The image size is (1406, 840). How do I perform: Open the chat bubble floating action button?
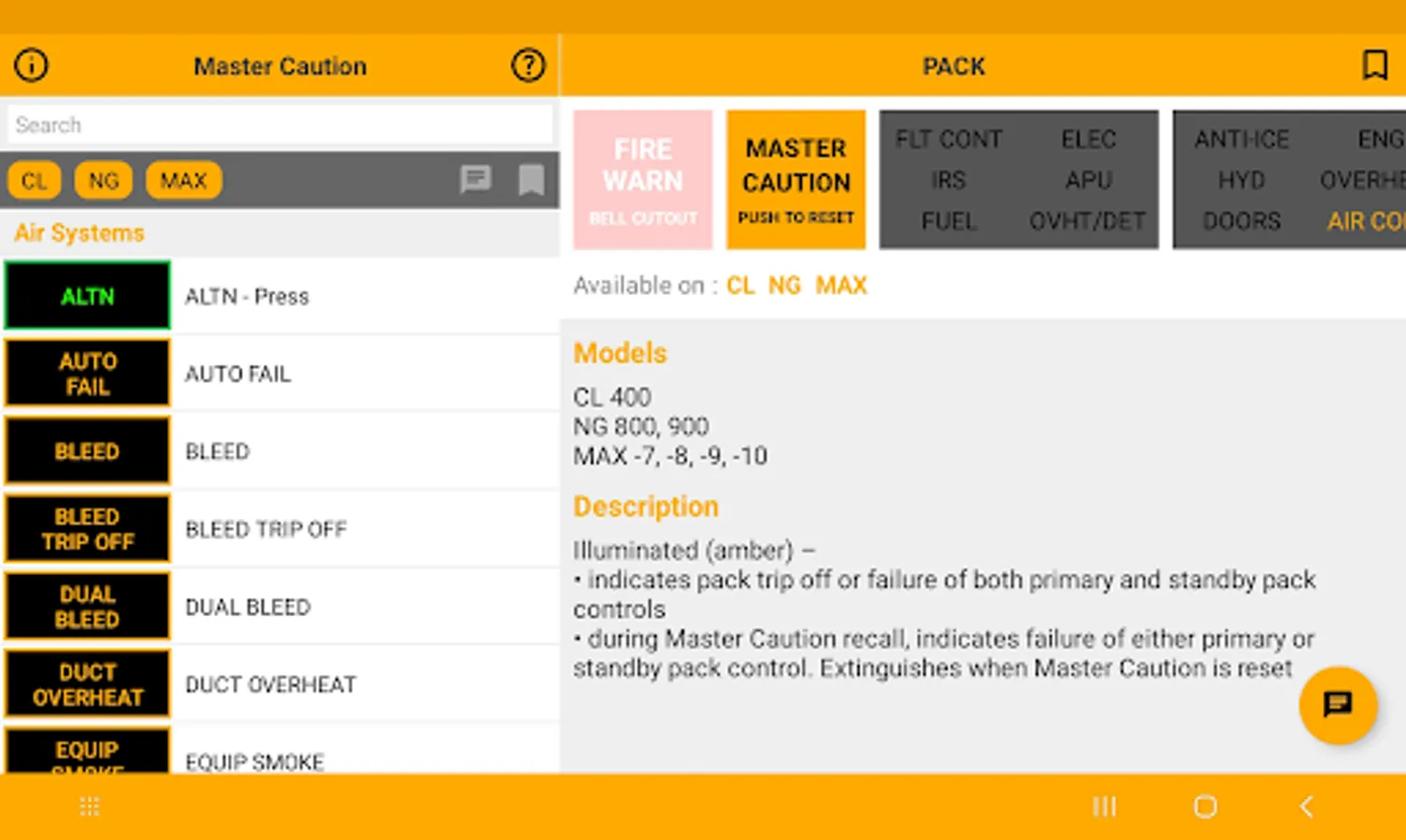[x=1338, y=707]
